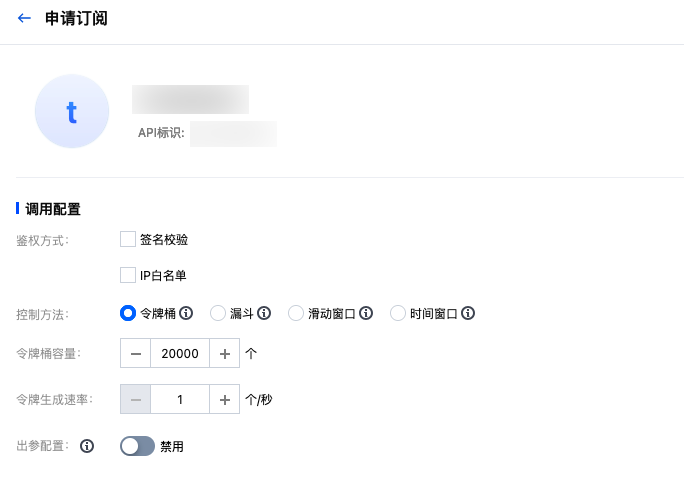Image resolution: width=684 pixels, height=491 pixels.
Task: Enable the 签名校验 checkbox
Action: pos(128,239)
